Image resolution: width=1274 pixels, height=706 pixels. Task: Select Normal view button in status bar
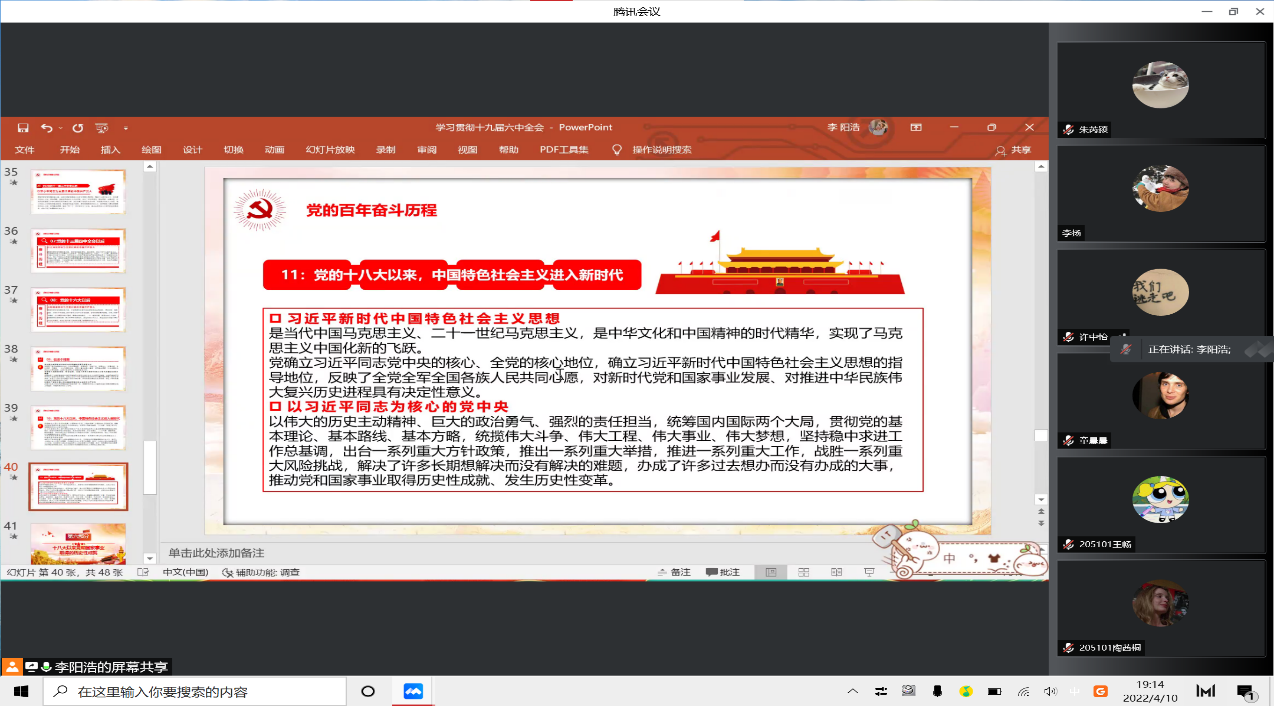[x=770, y=572]
